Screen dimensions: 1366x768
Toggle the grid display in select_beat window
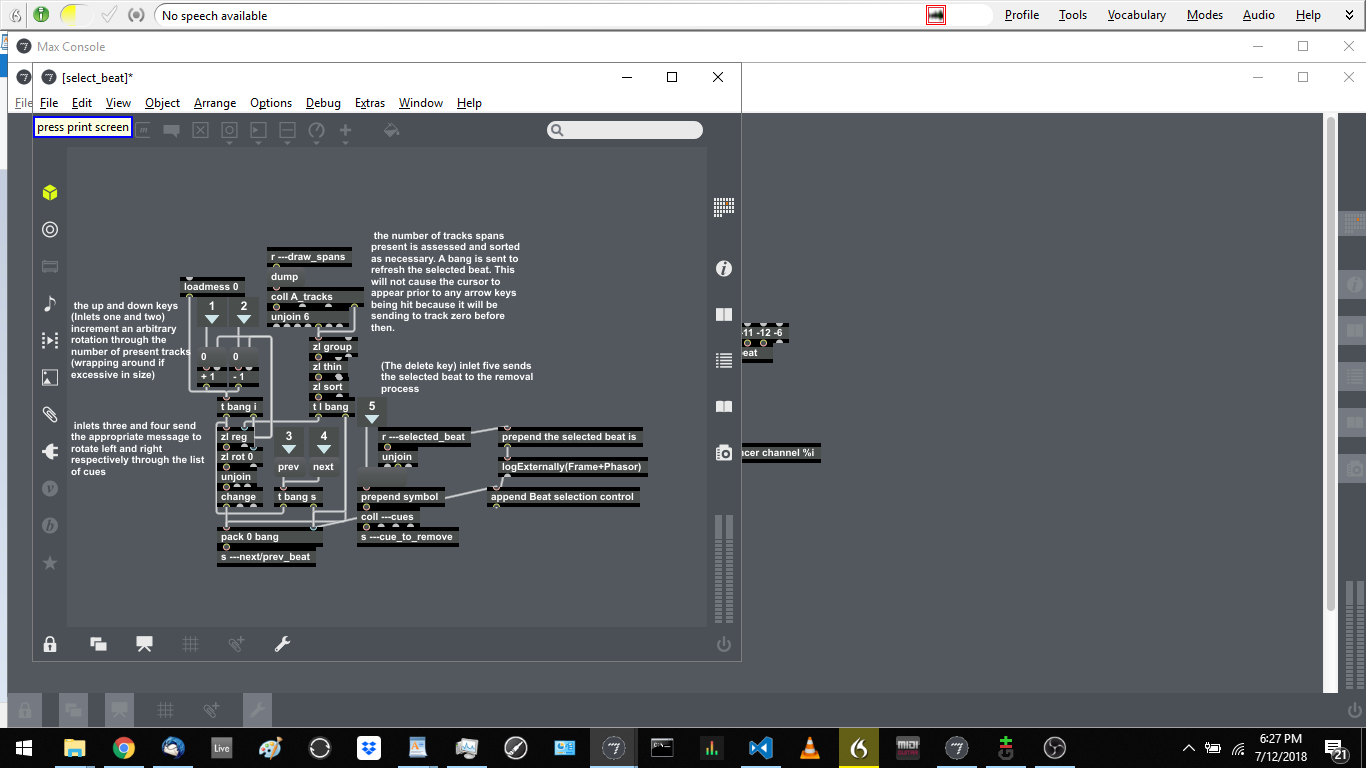pyautogui.click(x=190, y=644)
